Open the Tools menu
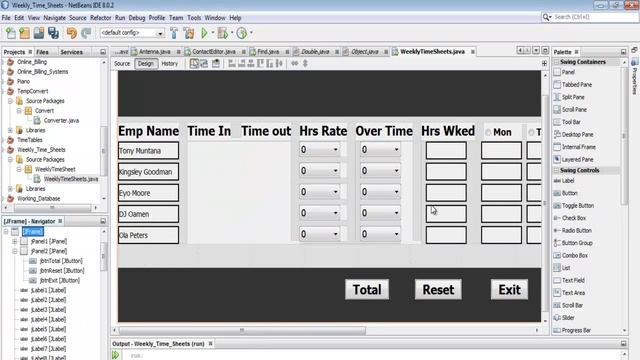The height and width of the screenshot is (360, 640). (194, 18)
